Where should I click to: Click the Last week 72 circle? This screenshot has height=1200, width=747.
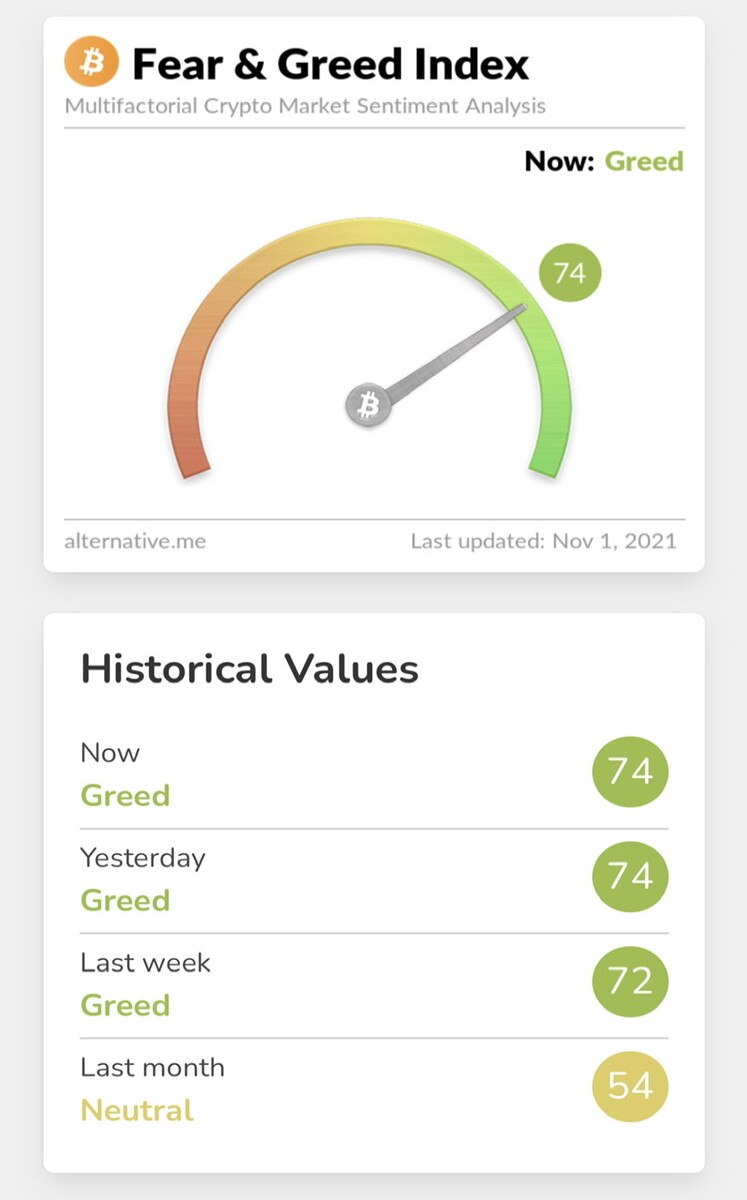click(x=630, y=981)
